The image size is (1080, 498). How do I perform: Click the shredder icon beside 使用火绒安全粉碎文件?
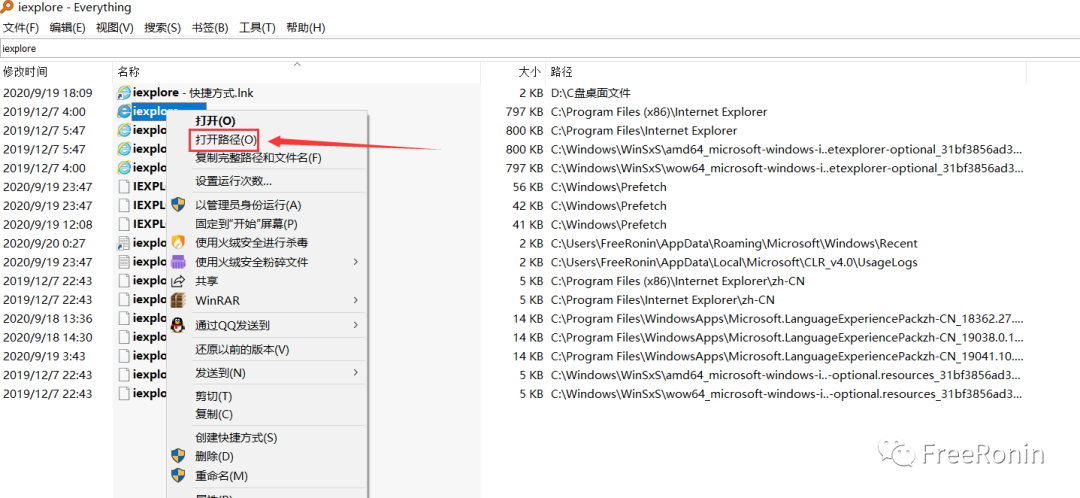tap(178, 262)
